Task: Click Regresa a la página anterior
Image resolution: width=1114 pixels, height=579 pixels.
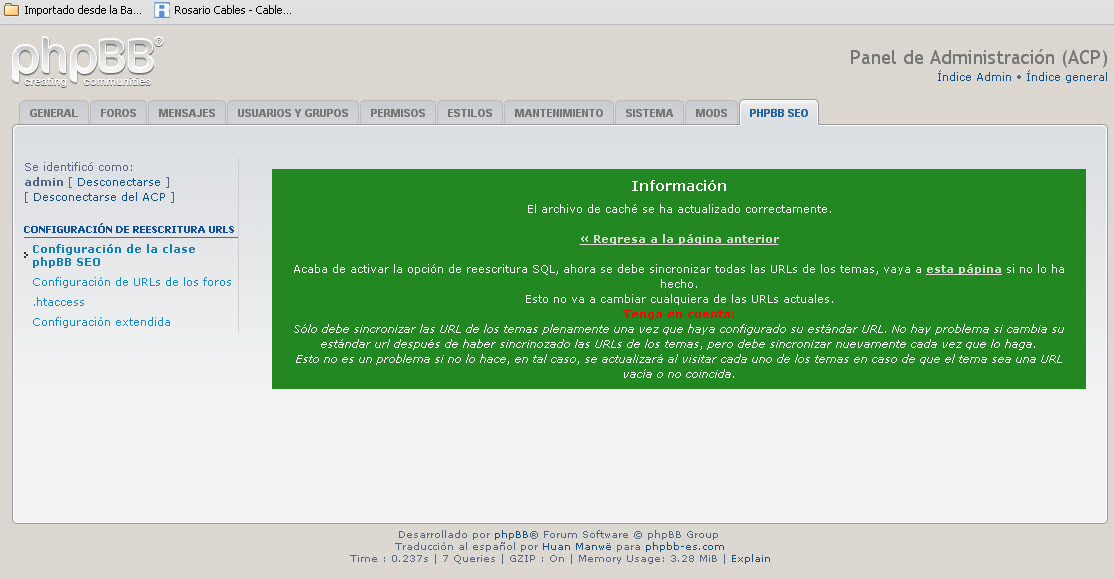Action: coord(678,238)
